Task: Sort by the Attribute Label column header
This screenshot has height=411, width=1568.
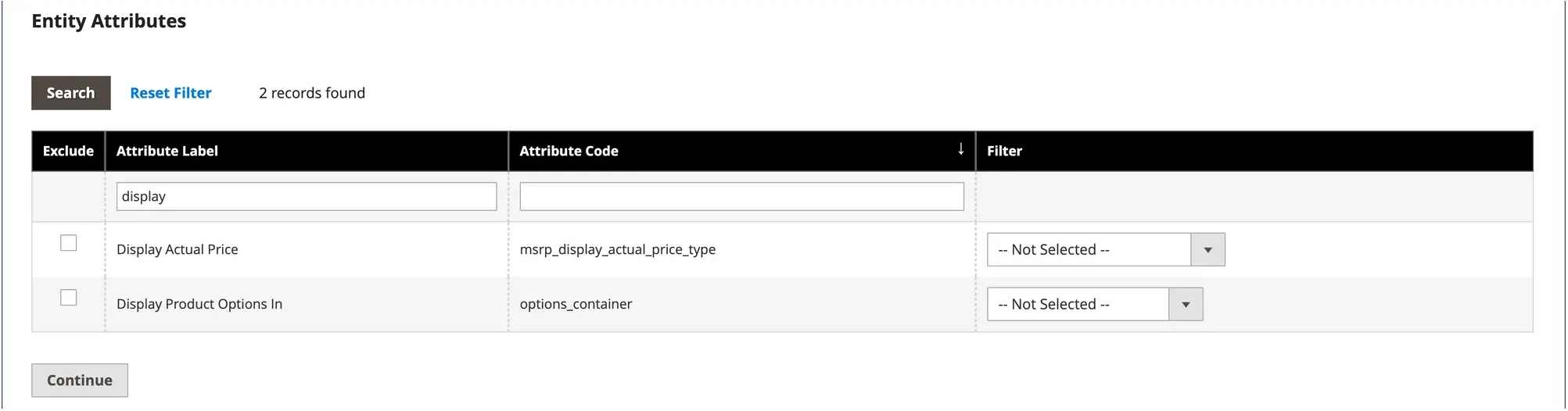Action: click(x=167, y=151)
